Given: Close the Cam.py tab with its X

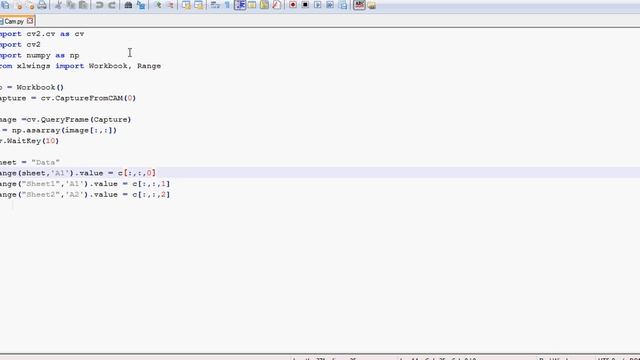Looking at the screenshot, I should pyautogui.click(x=30, y=21).
